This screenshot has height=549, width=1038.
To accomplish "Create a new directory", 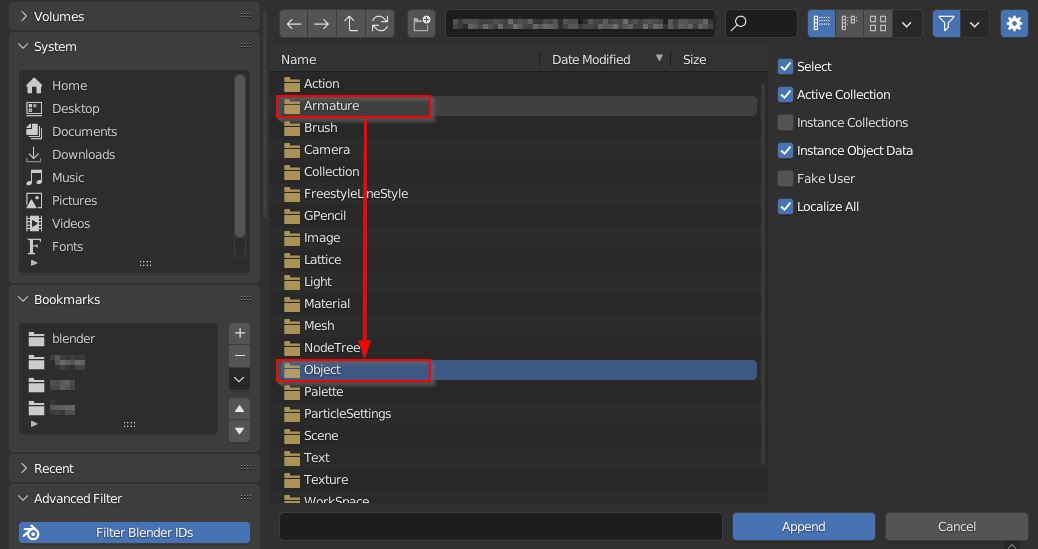I will (422, 25).
